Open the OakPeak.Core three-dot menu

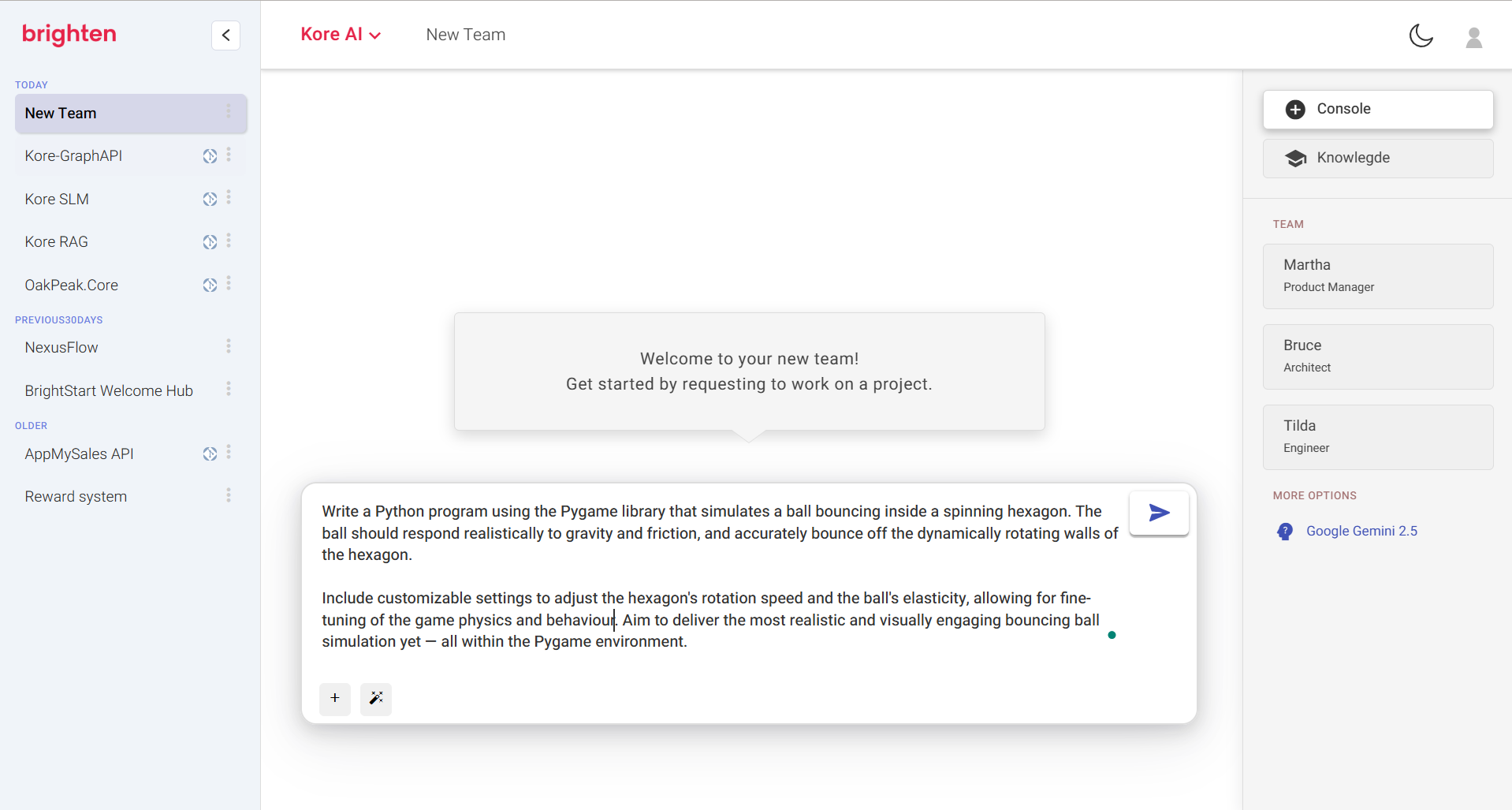point(229,283)
